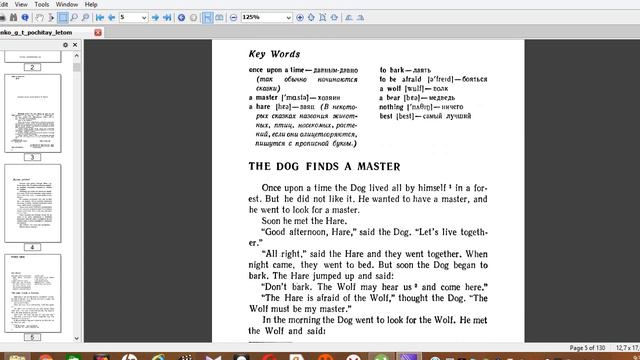The image size is (640, 360).
Task: Open the Window menu
Action: (67, 4)
